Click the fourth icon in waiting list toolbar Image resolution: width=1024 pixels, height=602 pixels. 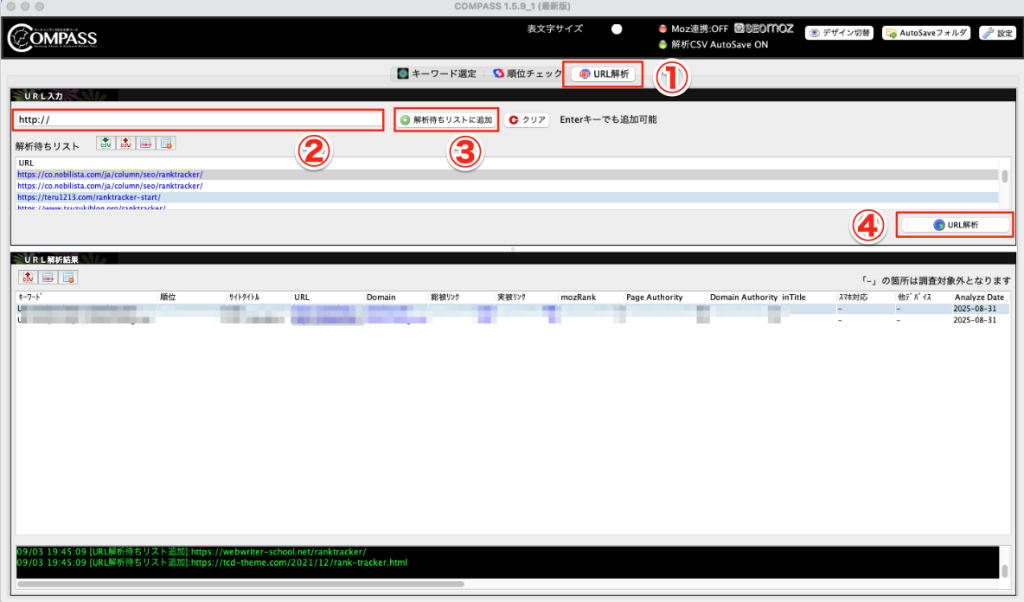(167, 144)
